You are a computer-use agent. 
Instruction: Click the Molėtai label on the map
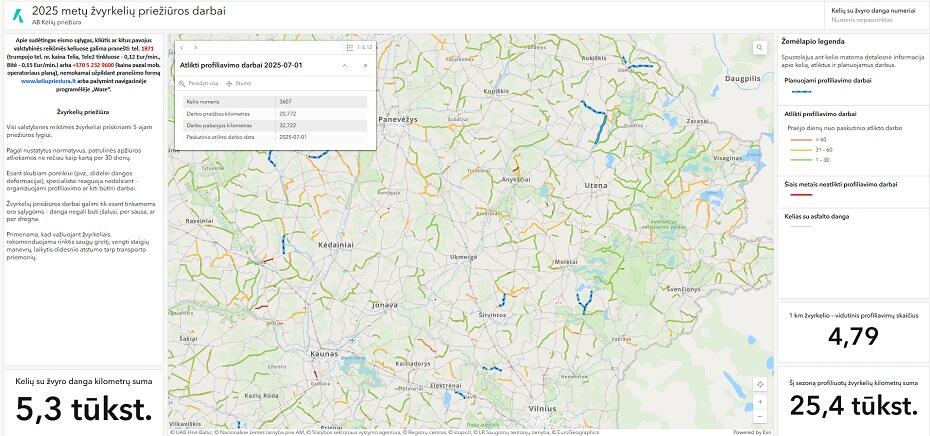[565, 262]
